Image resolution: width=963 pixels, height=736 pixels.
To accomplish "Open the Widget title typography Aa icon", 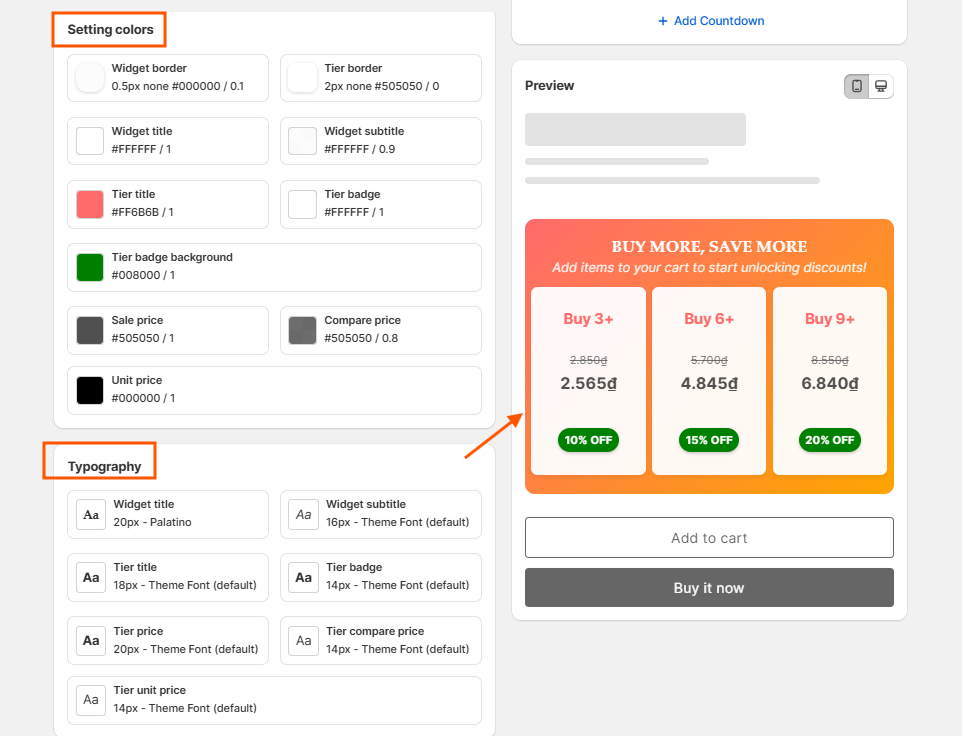I will (91, 514).
